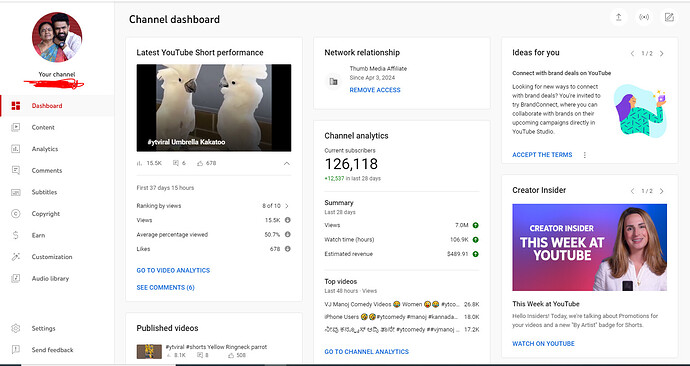Screen dimensions: 690x366
Task: Go to previous card in Ideas for you
Action: tap(632, 54)
